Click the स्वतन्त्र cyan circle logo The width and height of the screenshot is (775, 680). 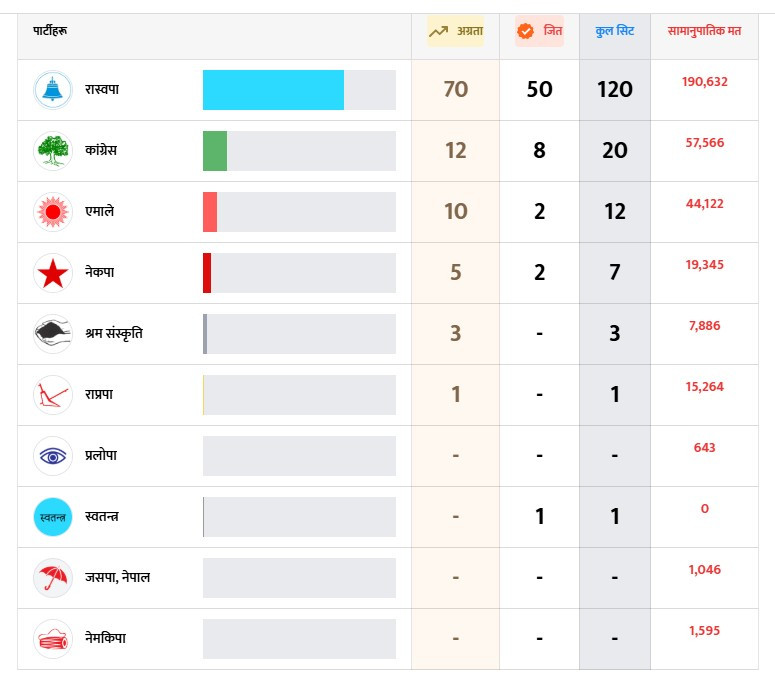click(x=52, y=517)
